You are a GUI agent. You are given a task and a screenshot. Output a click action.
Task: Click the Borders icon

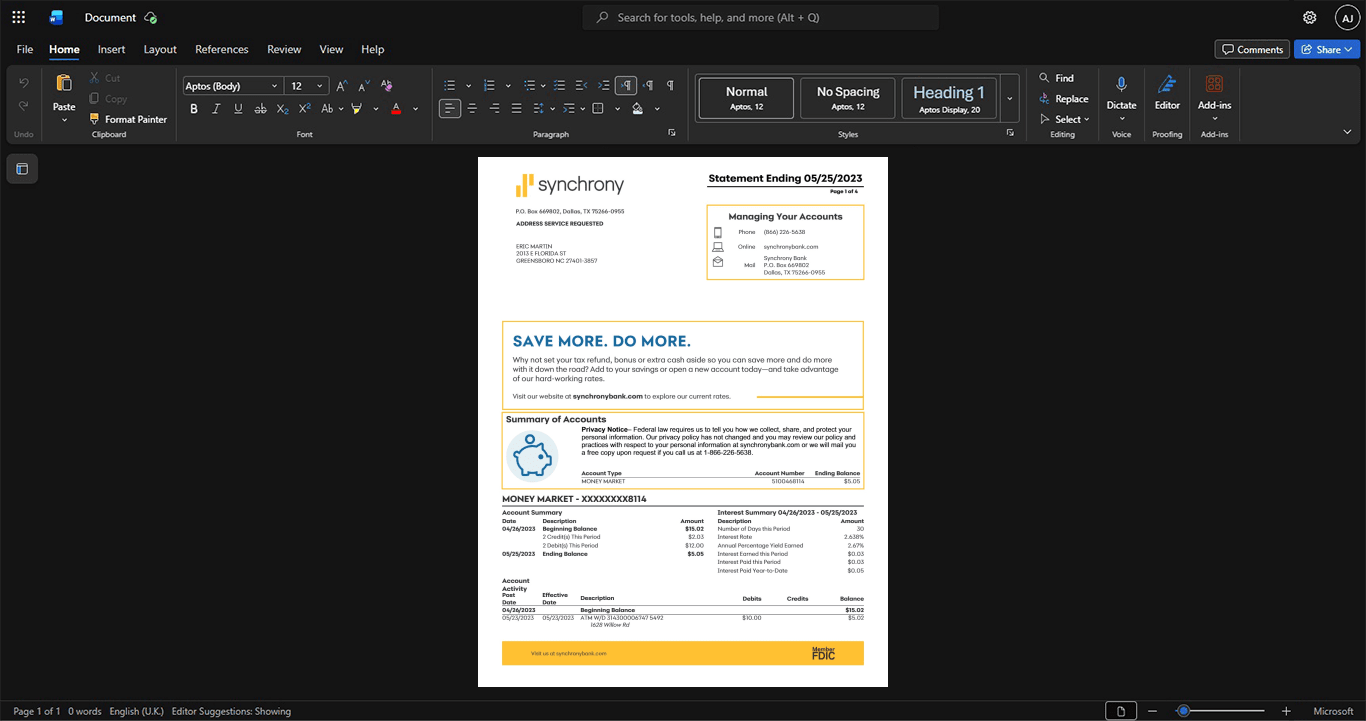point(598,108)
